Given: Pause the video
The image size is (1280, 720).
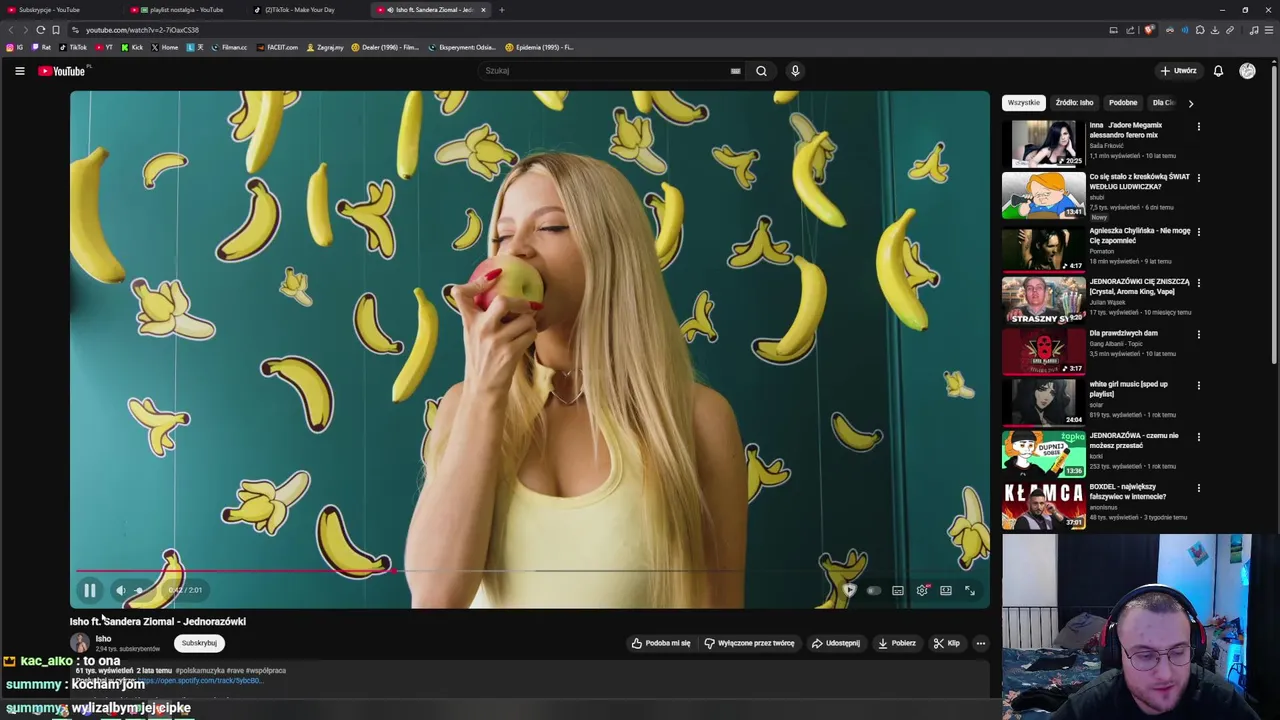Looking at the screenshot, I should pos(90,591).
